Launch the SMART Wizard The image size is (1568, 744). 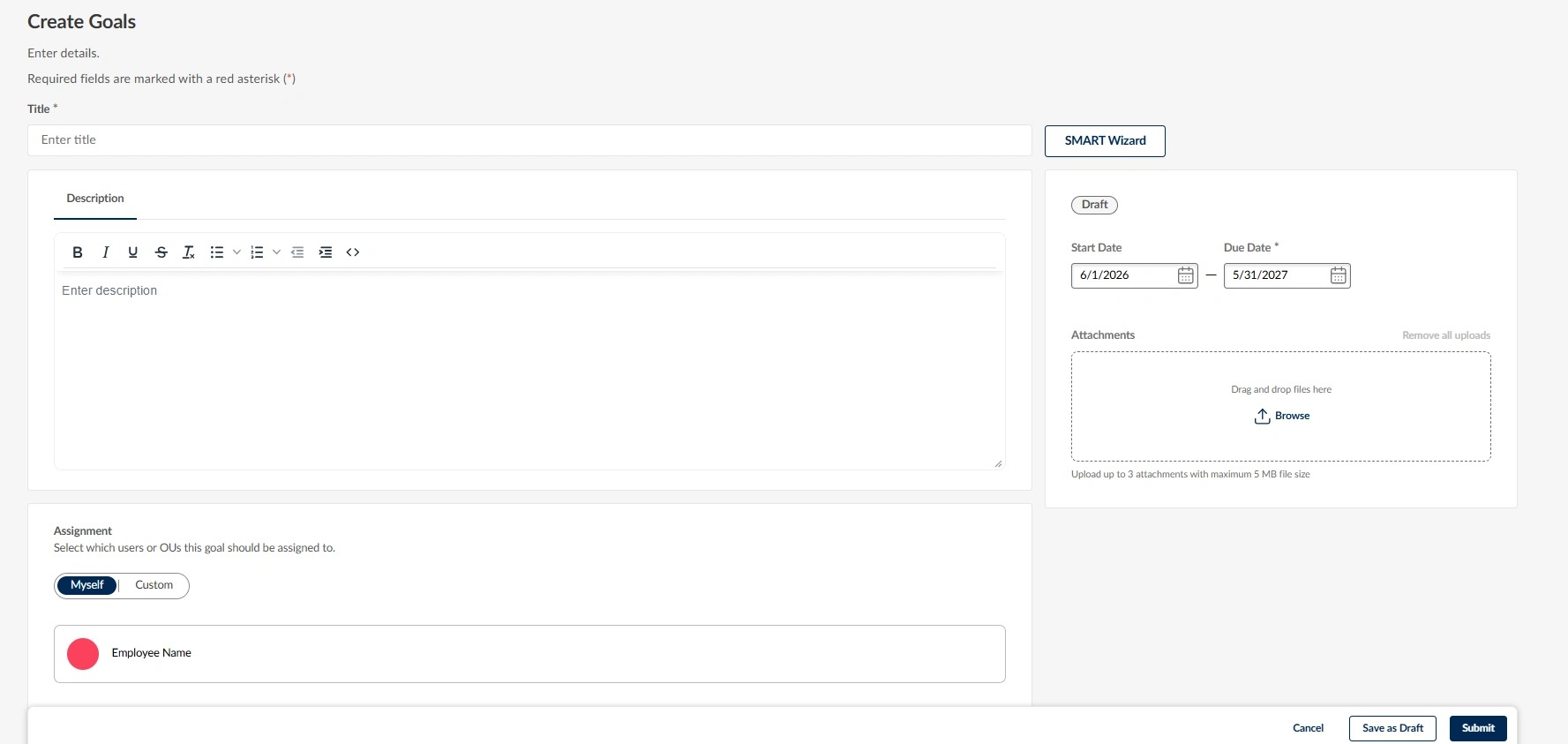(x=1105, y=141)
